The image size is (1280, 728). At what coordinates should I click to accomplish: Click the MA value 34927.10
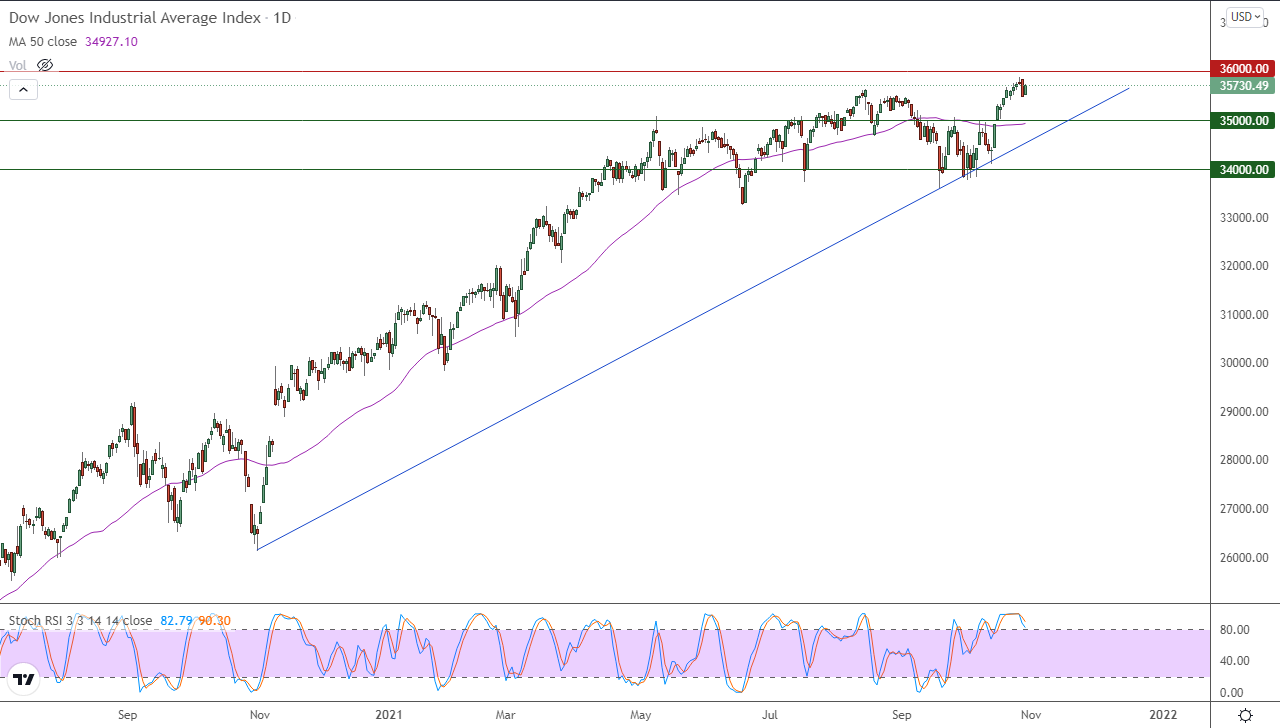[x=112, y=42]
